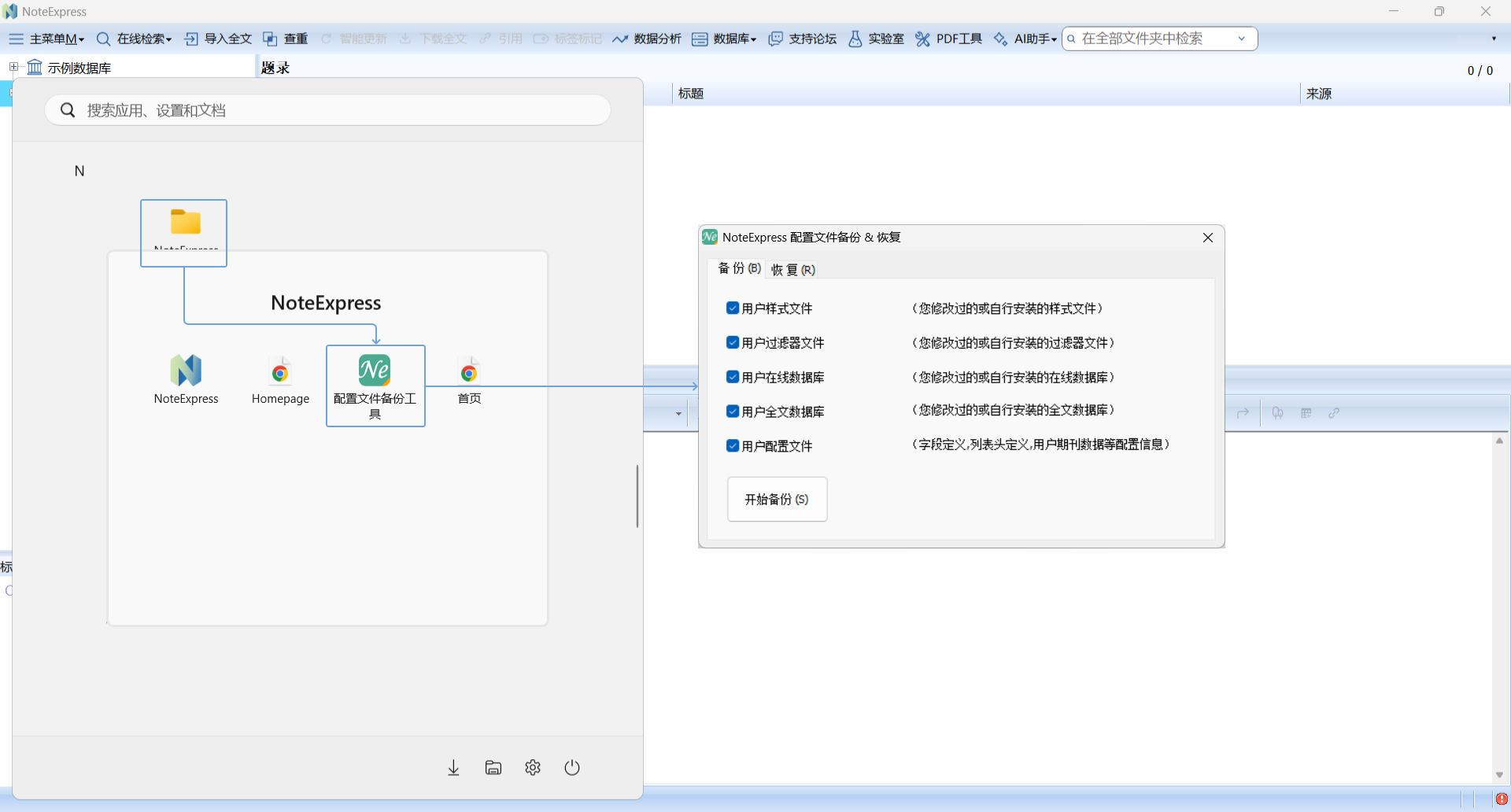This screenshot has height=812, width=1511.
Task: Click the Start menu downloads icon
Action: point(453,768)
